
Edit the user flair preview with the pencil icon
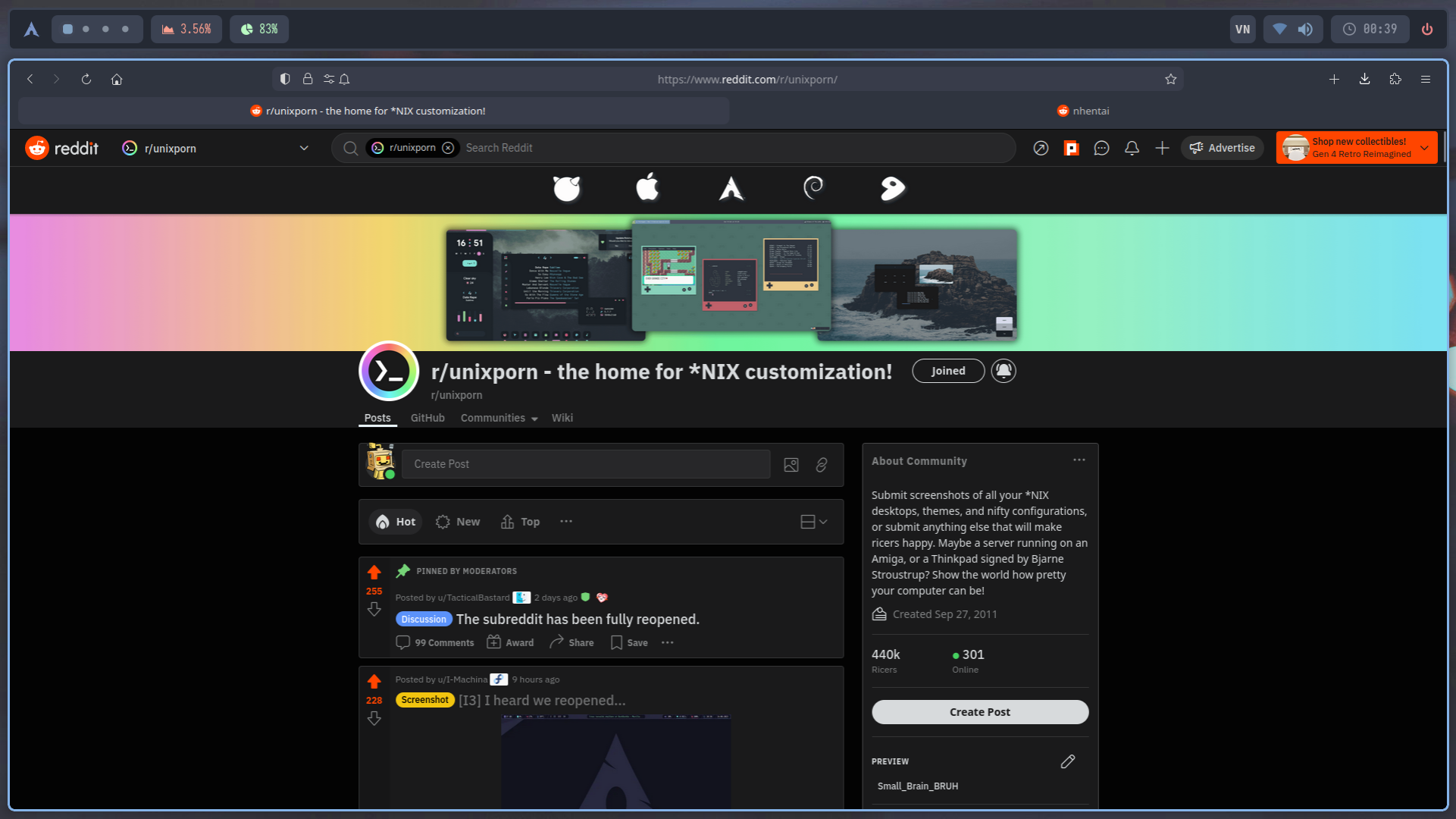click(1067, 761)
